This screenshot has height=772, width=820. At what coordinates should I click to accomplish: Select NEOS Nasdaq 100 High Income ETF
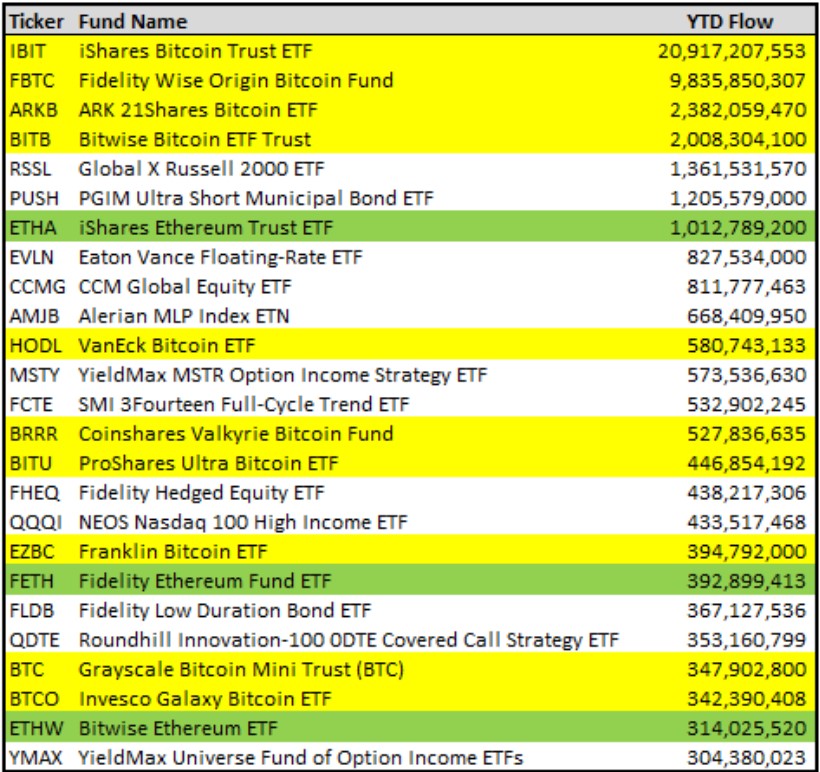point(243,522)
